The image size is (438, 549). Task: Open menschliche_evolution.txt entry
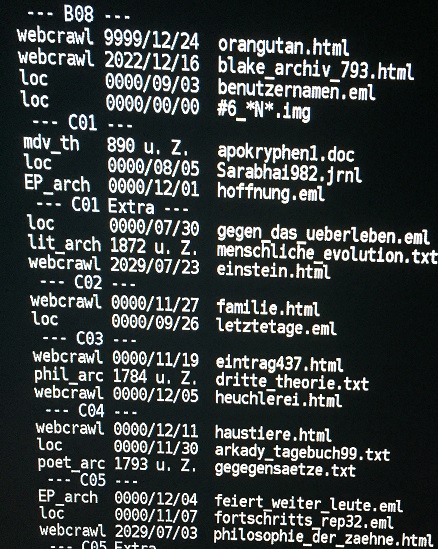pos(327,253)
